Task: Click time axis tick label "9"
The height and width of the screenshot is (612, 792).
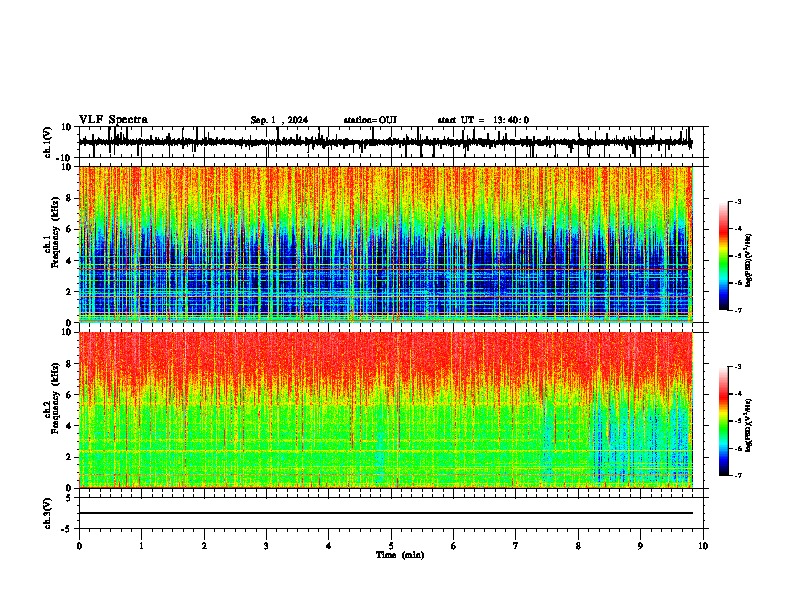Action: (640, 546)
